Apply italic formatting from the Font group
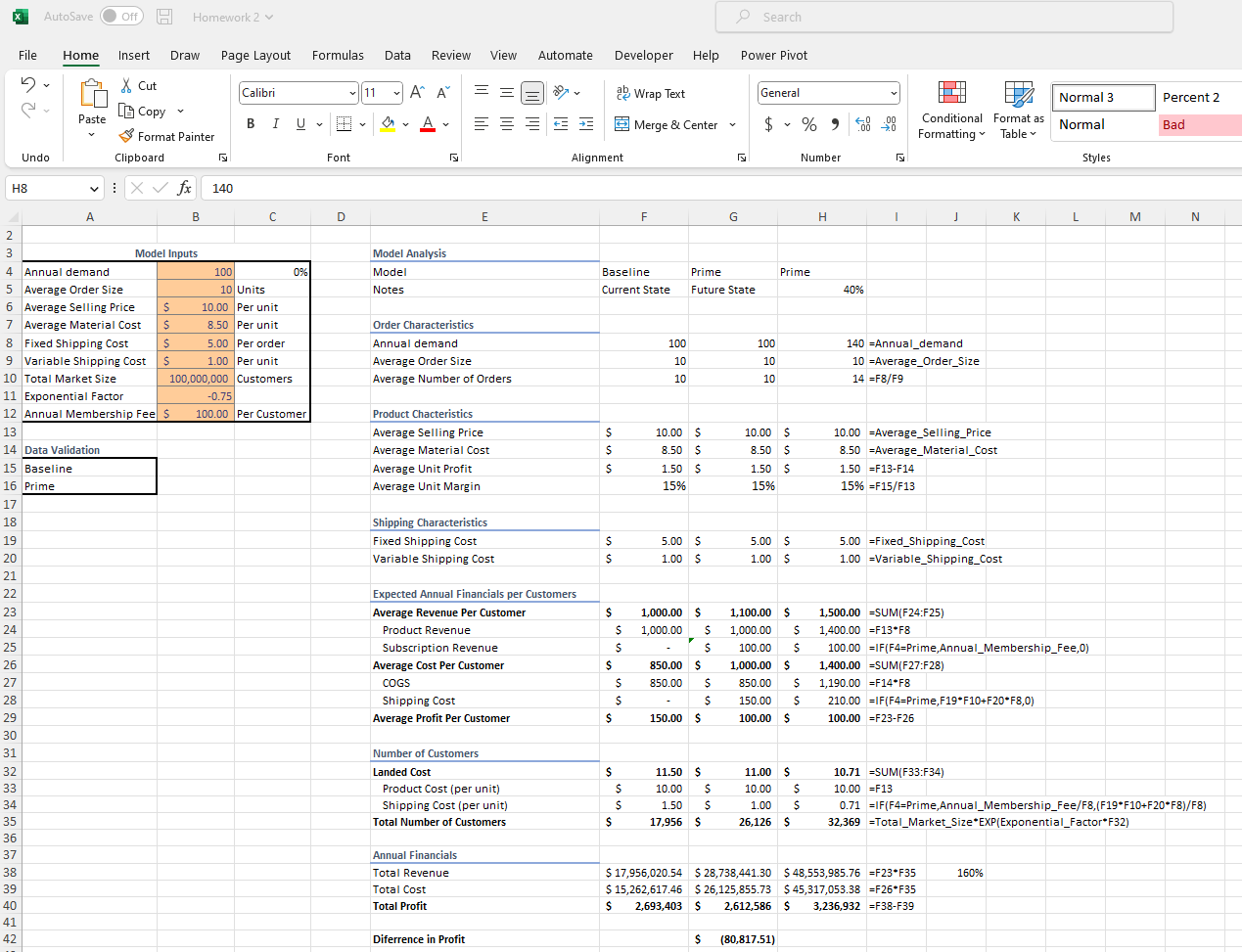 [276, 123]
